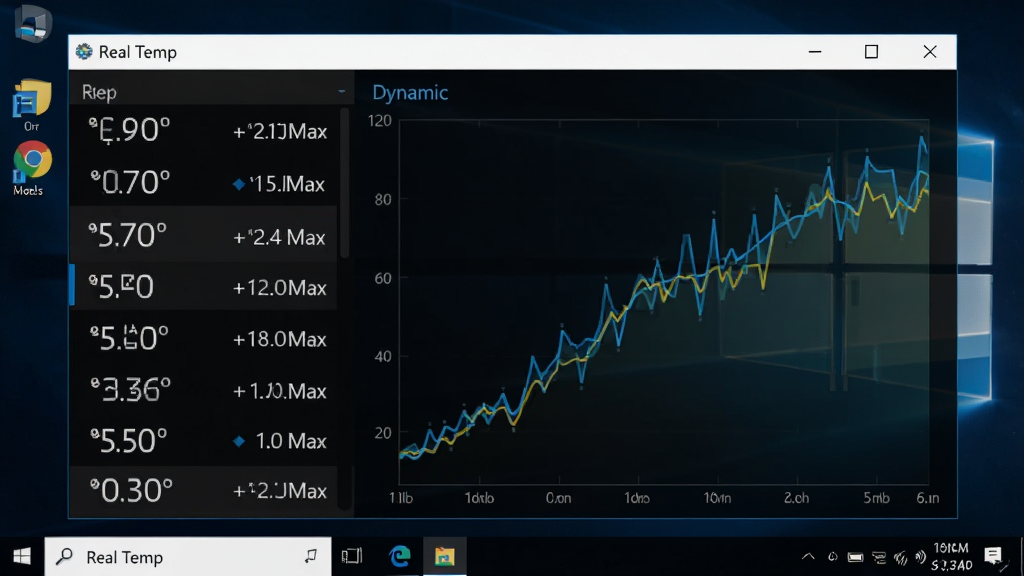Click the Real Temp gear icon in title bar
1024x576 pixels.
point(84,52)
